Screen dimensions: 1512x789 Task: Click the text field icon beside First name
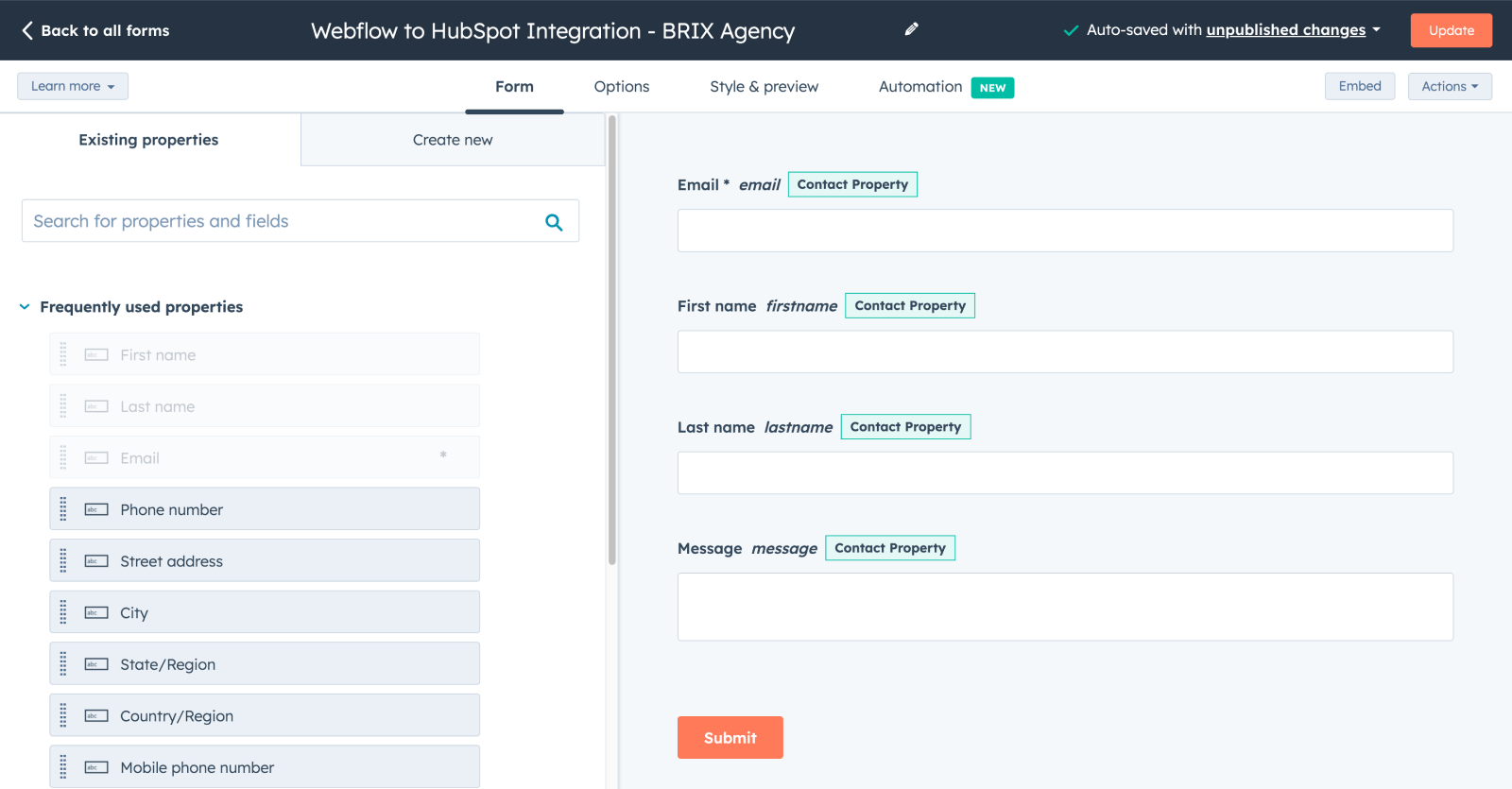click(x=96, y=355)
